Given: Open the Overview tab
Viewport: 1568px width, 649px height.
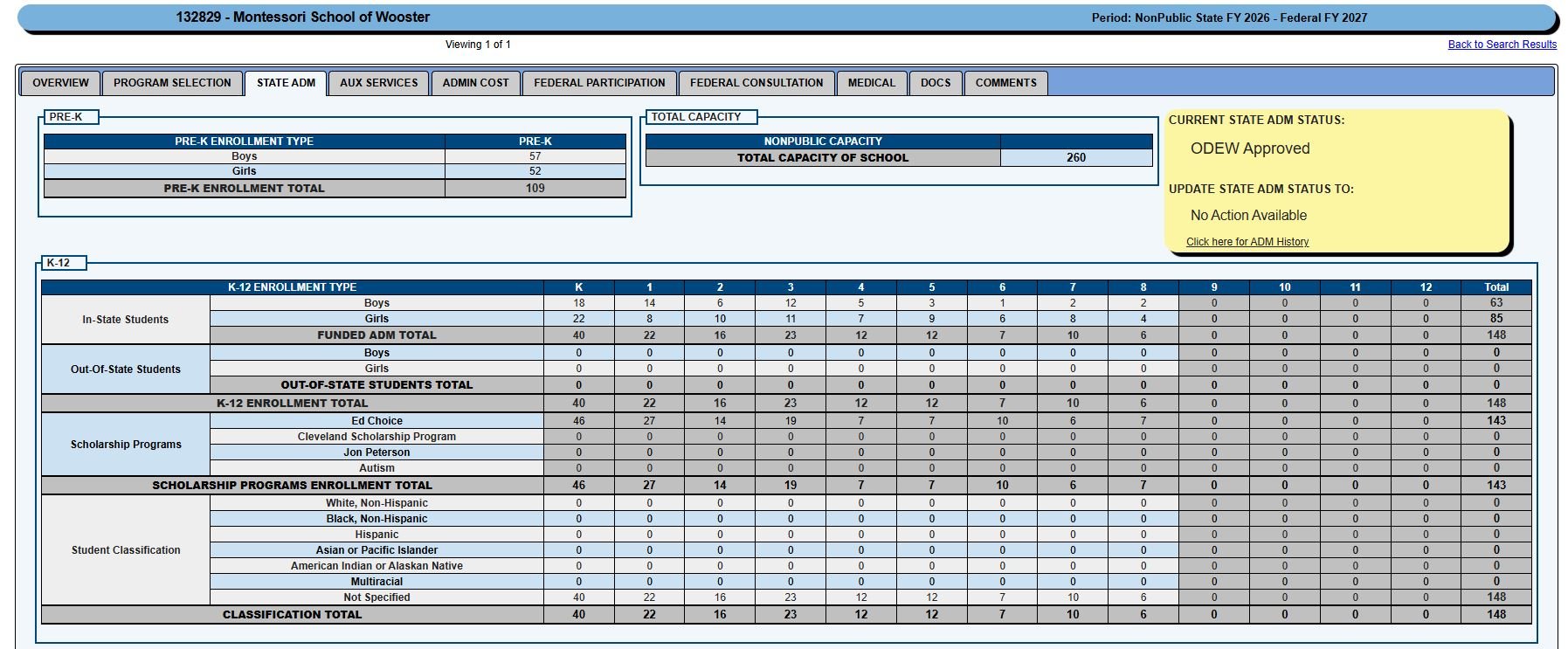Looking at the screenshot, I should (x=60, y=83).
